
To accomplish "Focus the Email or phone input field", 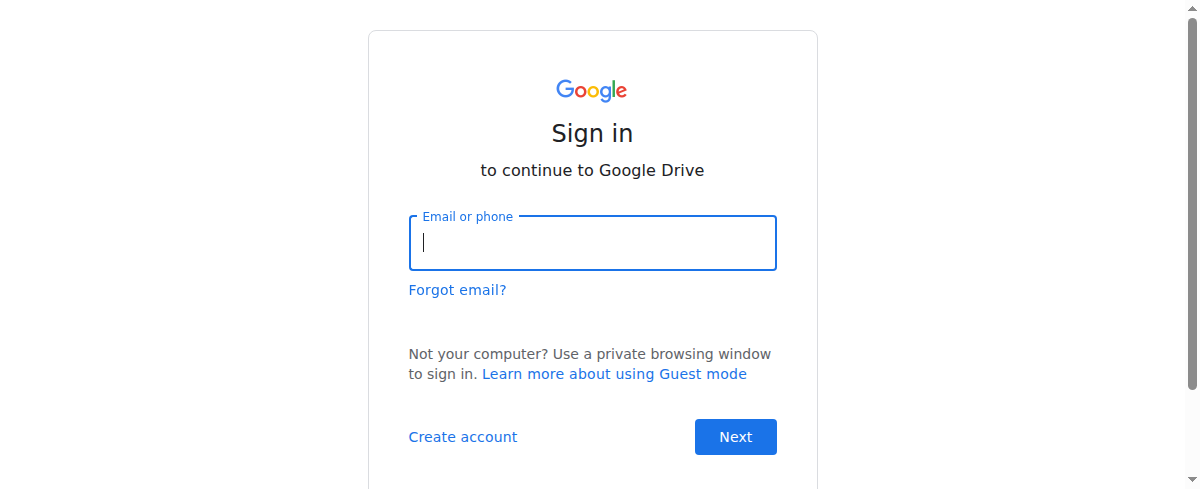I will tap(592, 243).
